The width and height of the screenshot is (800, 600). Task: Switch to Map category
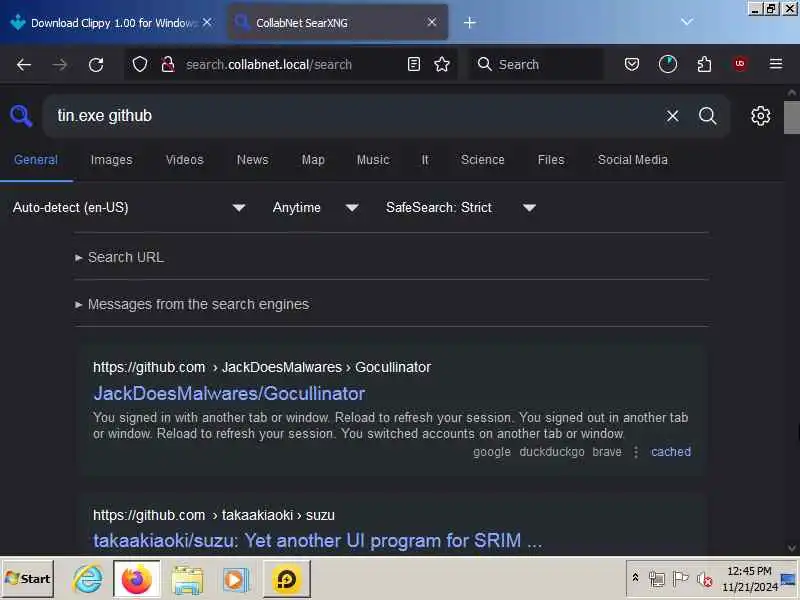point(313,160)
